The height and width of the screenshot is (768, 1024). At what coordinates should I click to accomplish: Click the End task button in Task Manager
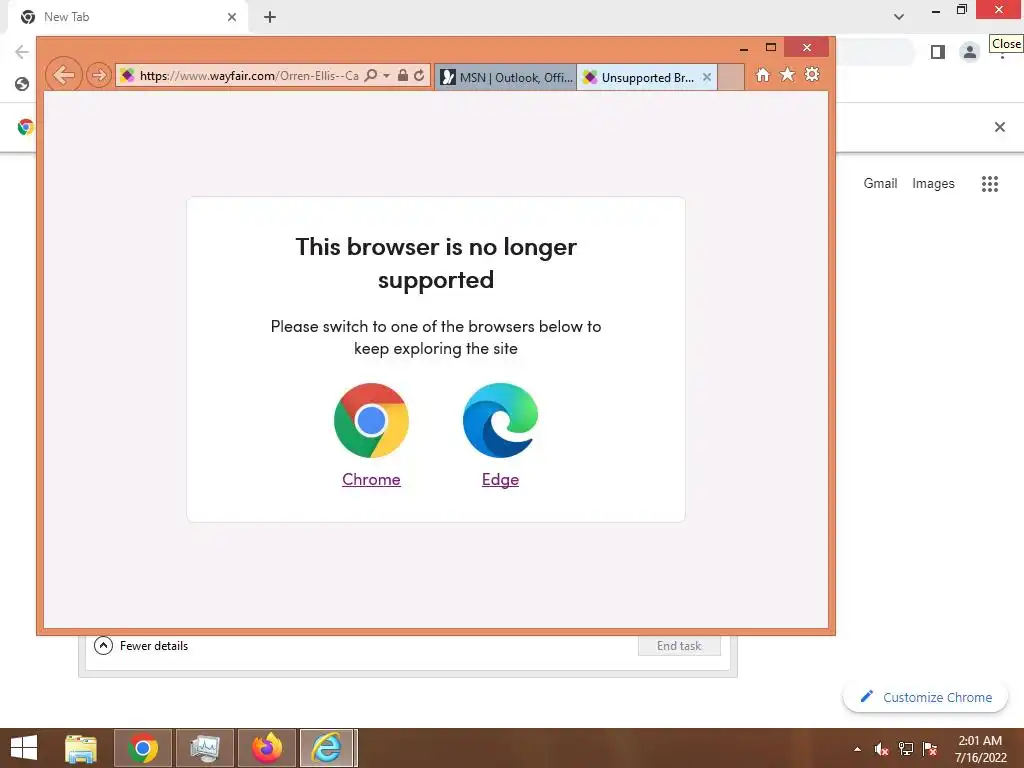pos(679,646)
